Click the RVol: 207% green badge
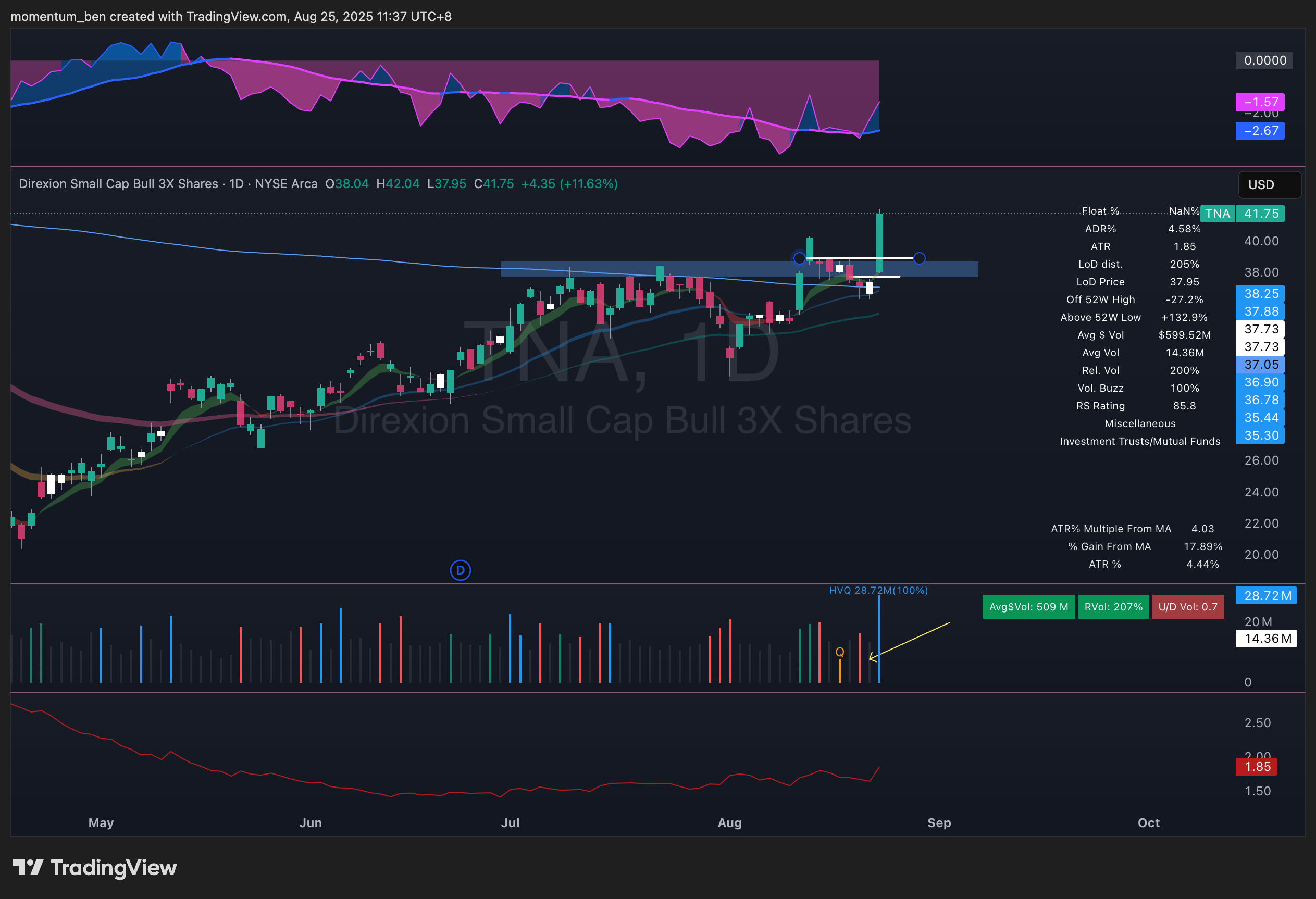 pos(1113,607)
